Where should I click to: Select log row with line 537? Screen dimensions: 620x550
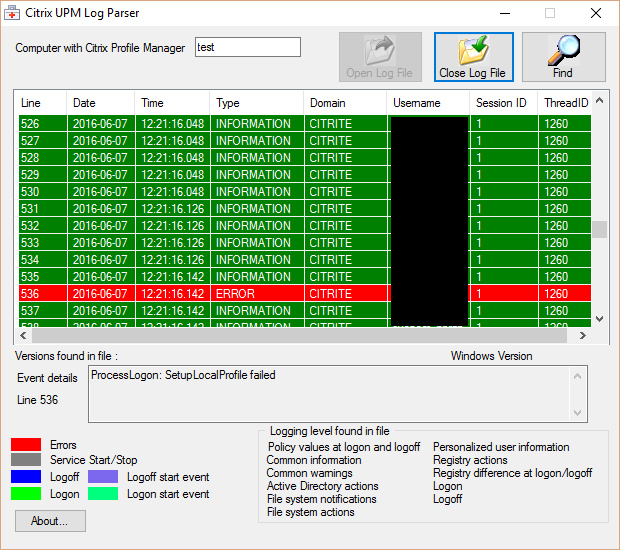(x=305, y=310)
